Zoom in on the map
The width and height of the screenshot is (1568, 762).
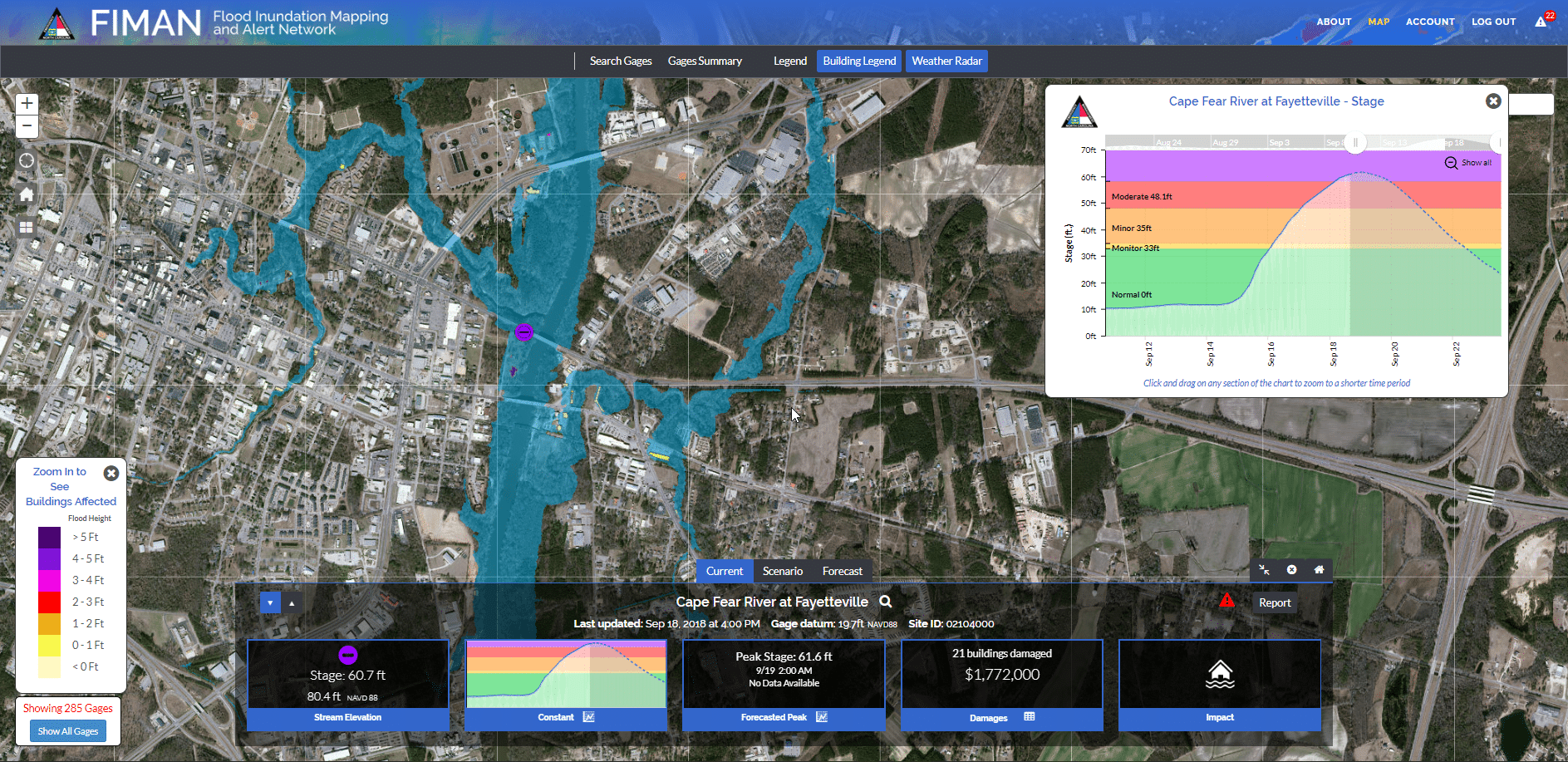pos(27,103)
